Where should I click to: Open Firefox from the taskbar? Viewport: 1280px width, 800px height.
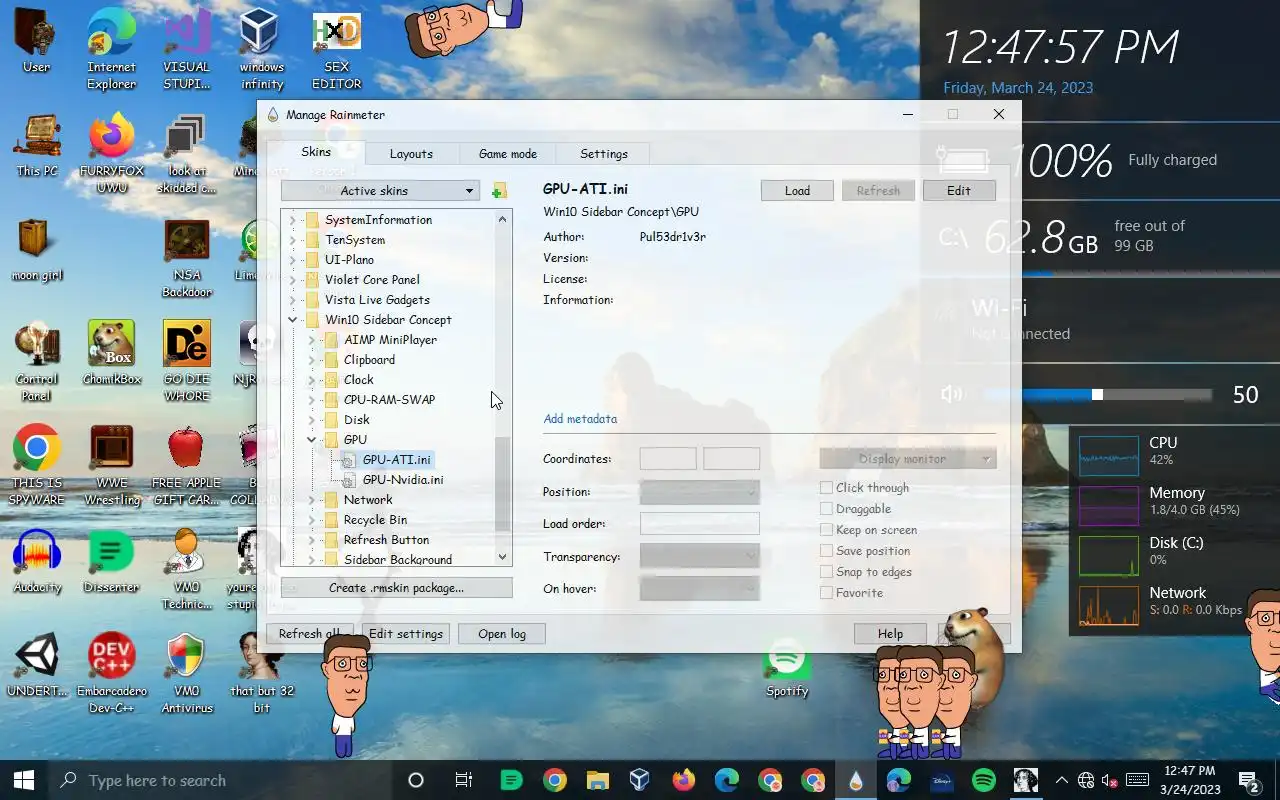point(684,780)
